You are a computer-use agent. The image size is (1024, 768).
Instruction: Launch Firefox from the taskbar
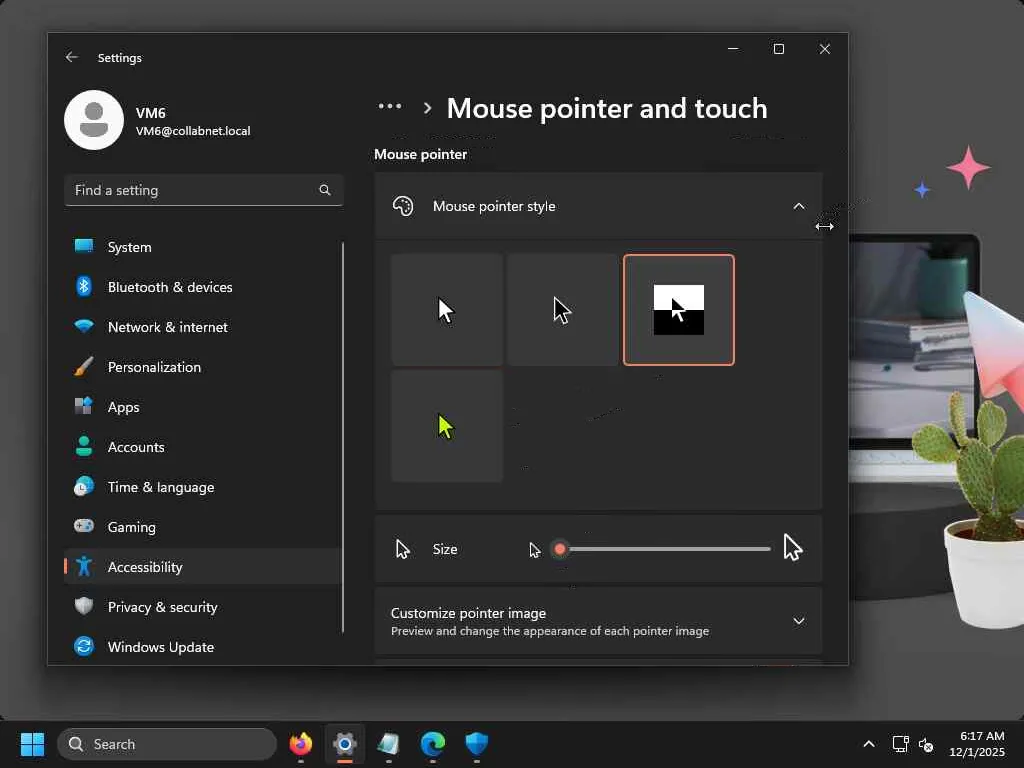click(300, 743)
